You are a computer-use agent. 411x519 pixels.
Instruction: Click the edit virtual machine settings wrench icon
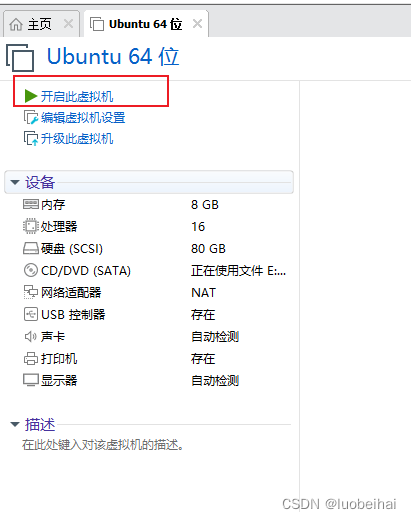pyautogui.click(x=31, y=117)
